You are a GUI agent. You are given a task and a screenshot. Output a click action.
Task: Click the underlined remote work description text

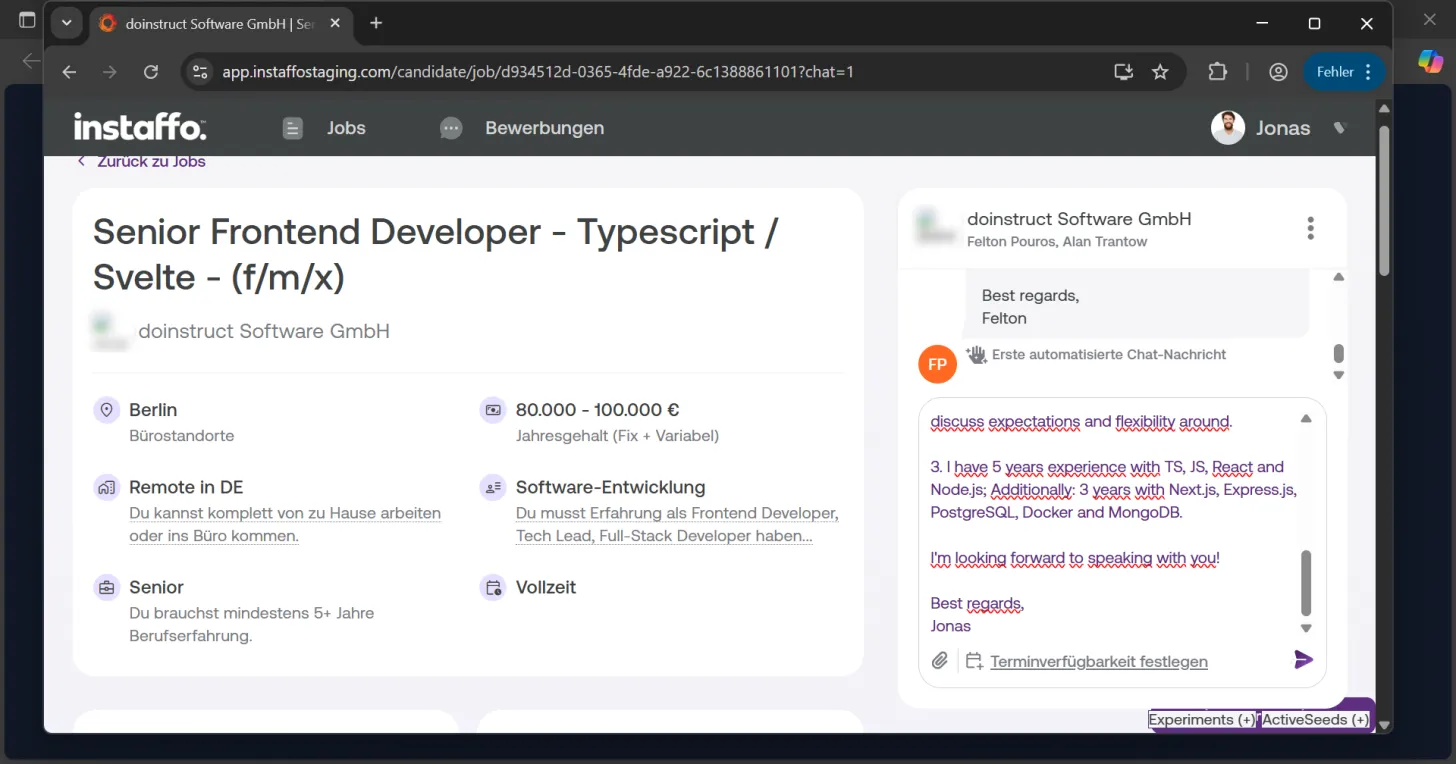click(285, 525)
